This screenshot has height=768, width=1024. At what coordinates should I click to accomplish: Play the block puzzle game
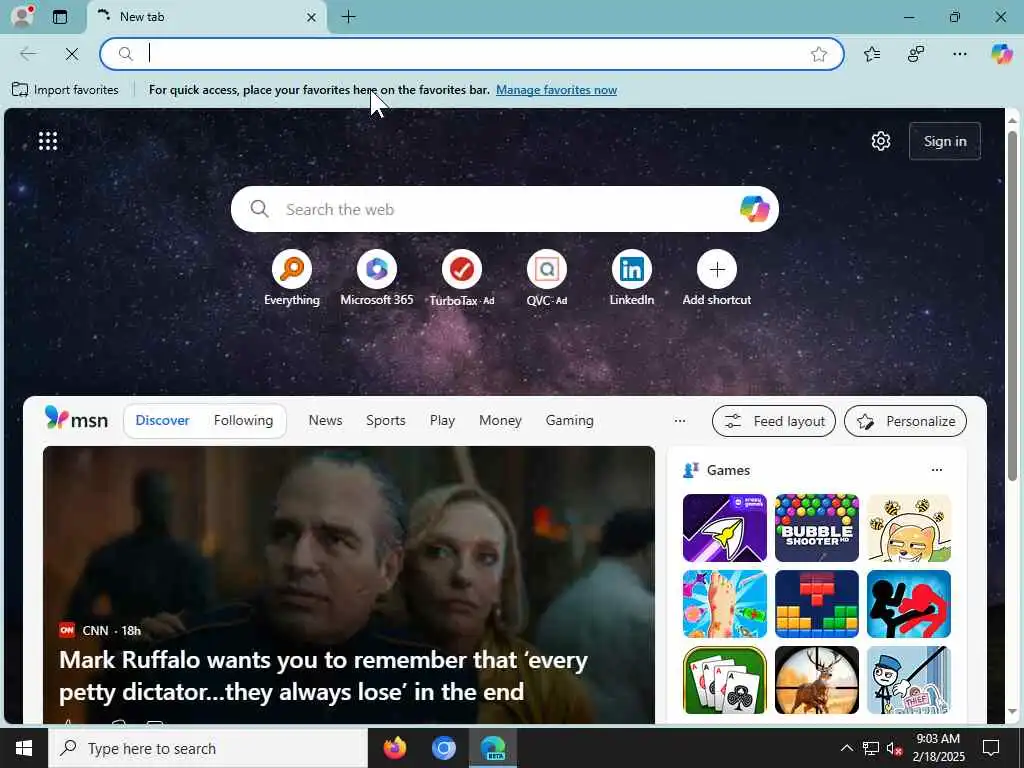pyautogui.click(x=817, y=604)
